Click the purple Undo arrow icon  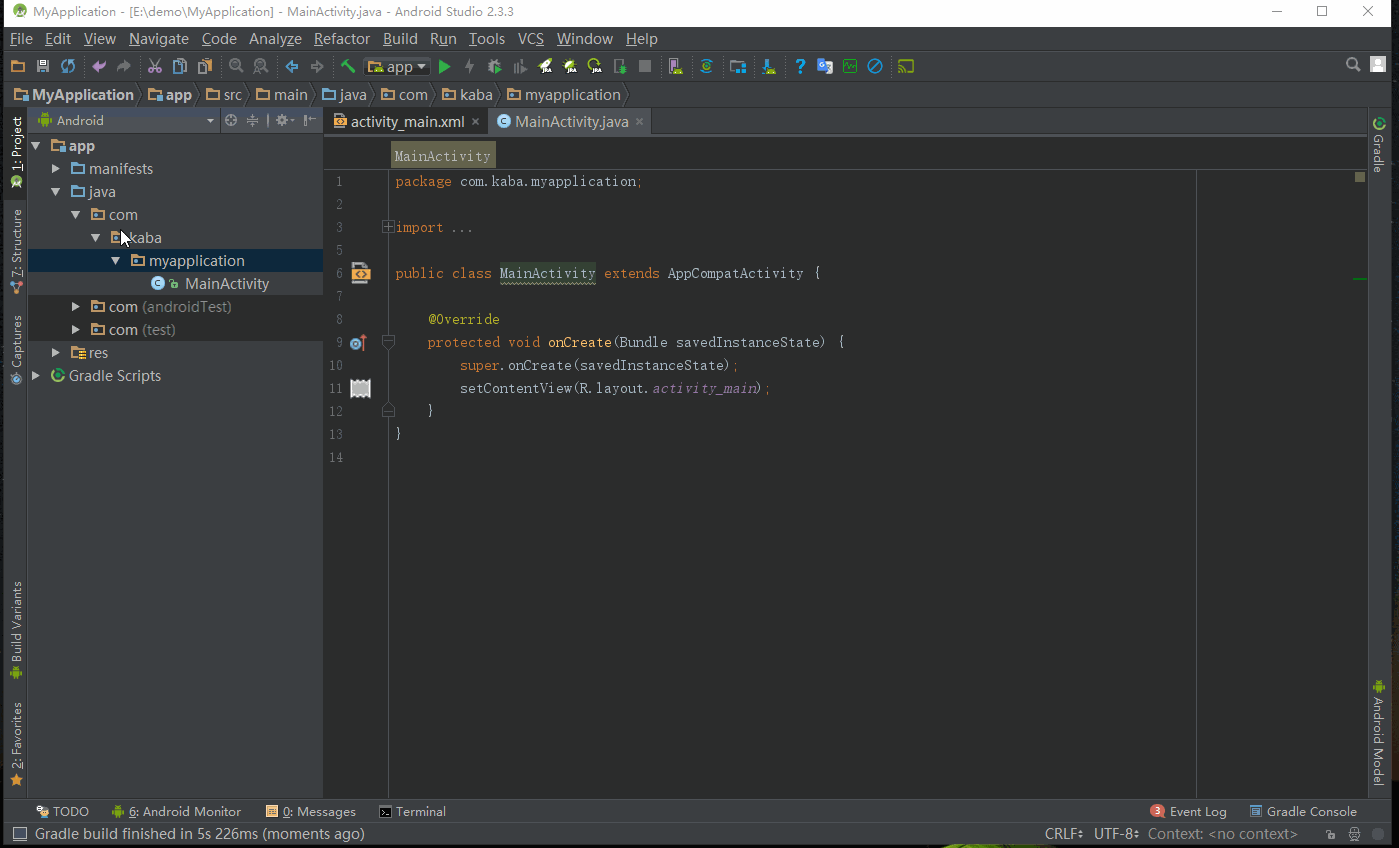(98, 66)
